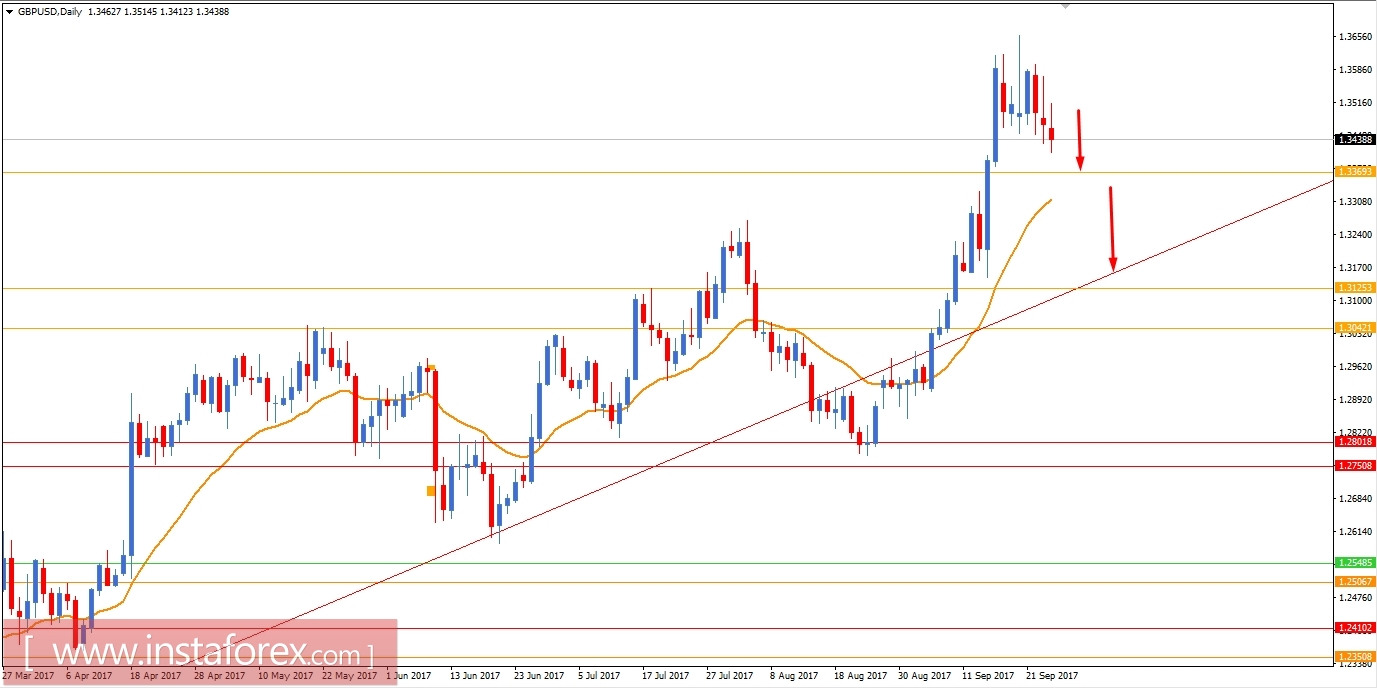This screenshot has height=688, width=1377.
Task: Select the green horizontal line at 1.25485
Action: coord(668,562)
